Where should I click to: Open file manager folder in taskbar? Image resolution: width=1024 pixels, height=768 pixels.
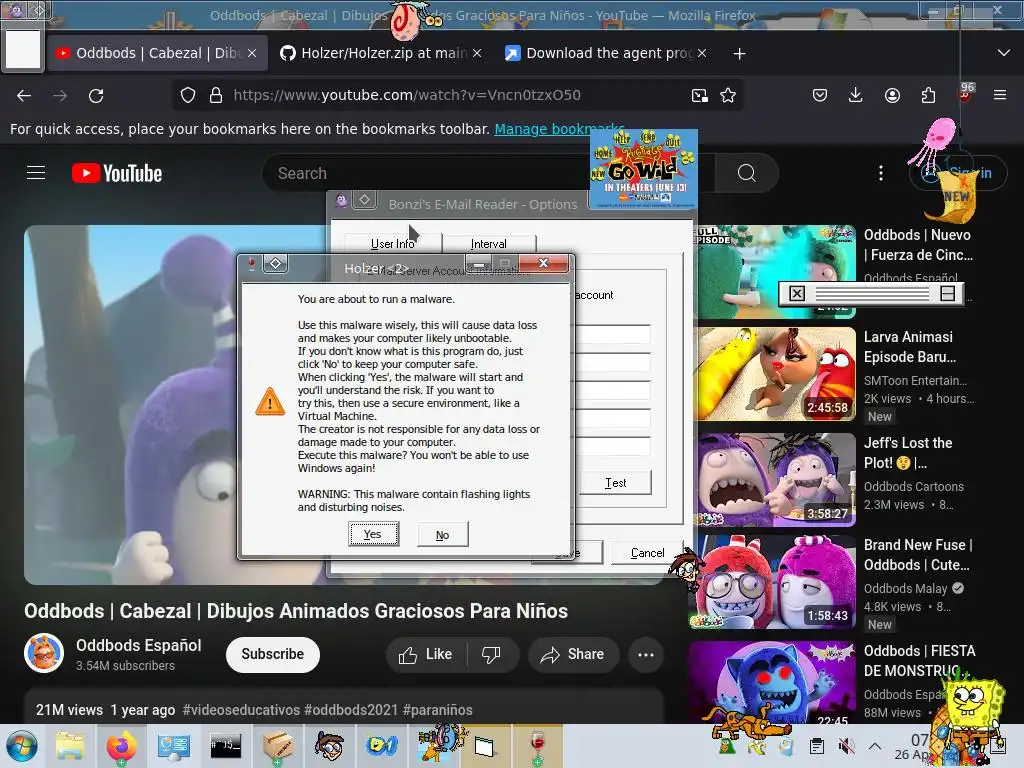[70, 746]
